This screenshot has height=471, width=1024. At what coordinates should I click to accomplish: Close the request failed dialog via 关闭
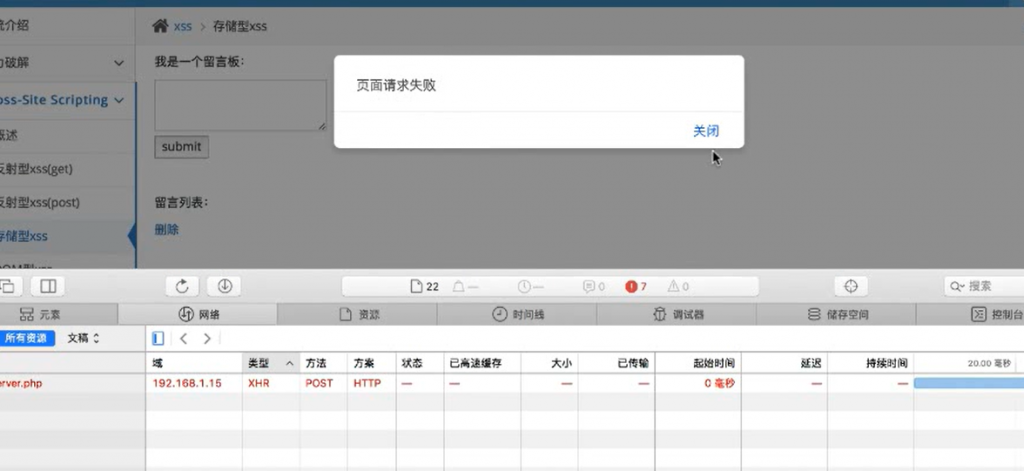(706, 131)
